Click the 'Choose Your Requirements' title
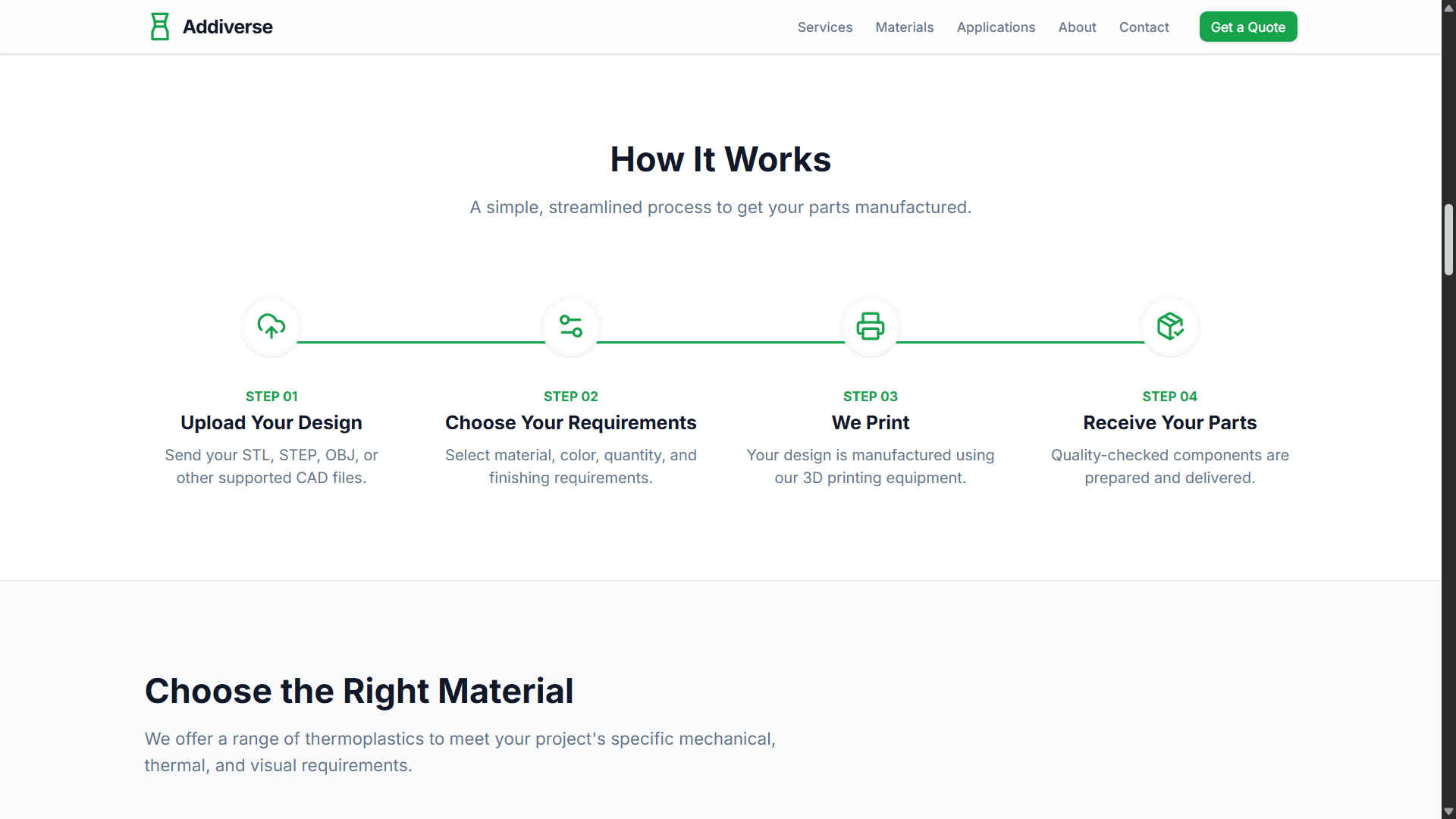 pyautogui.click(x=571, y=422)
